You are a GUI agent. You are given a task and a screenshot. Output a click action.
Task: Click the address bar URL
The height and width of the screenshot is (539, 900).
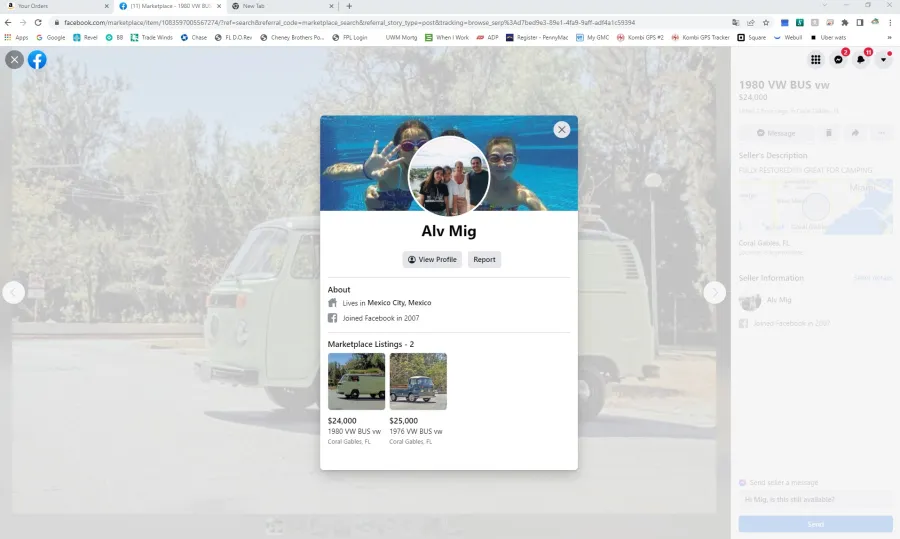pyautogui.click(x=349, y=22)
